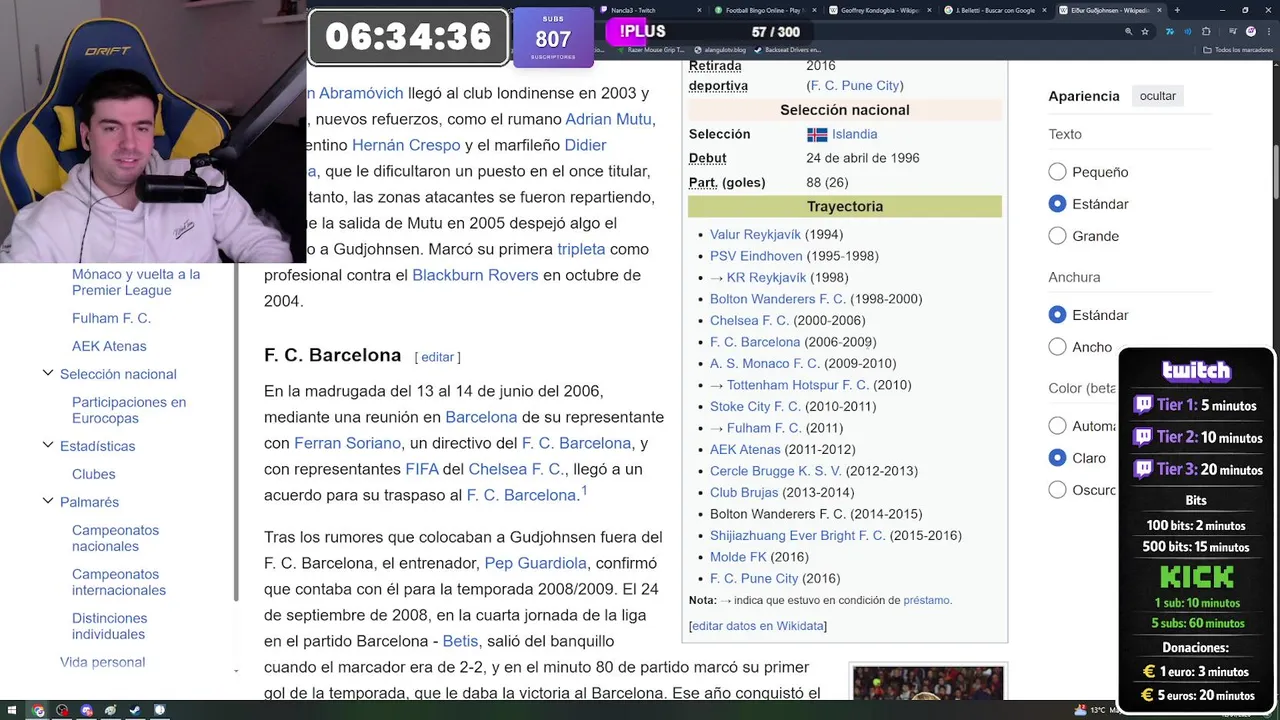
Task: Click the contents sidebar scrollbar
Action: point(236,432)
